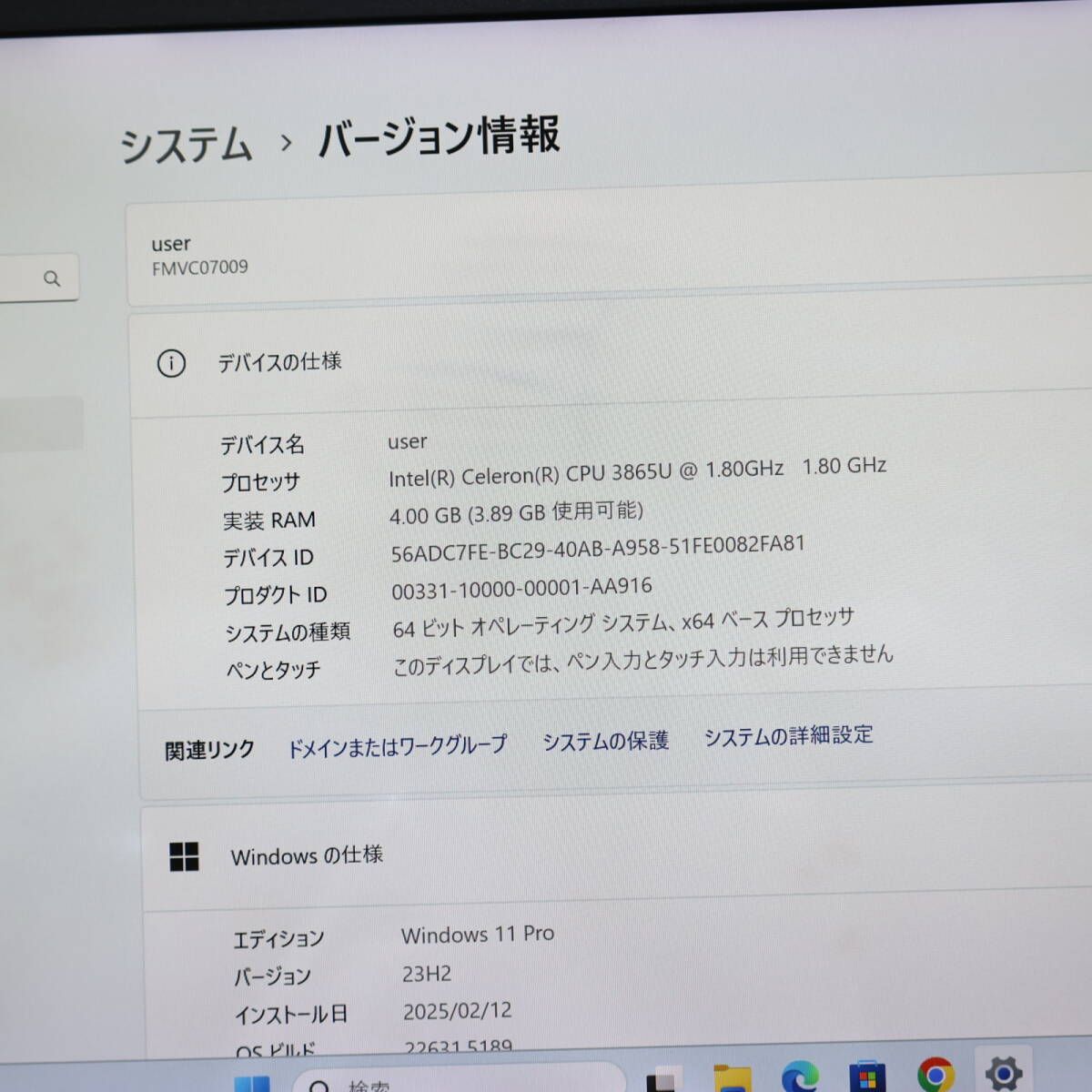Open Microsoft Edge from the taskbar
The height and width of the screenshot is (1092, 1092).
(799, 1077)
